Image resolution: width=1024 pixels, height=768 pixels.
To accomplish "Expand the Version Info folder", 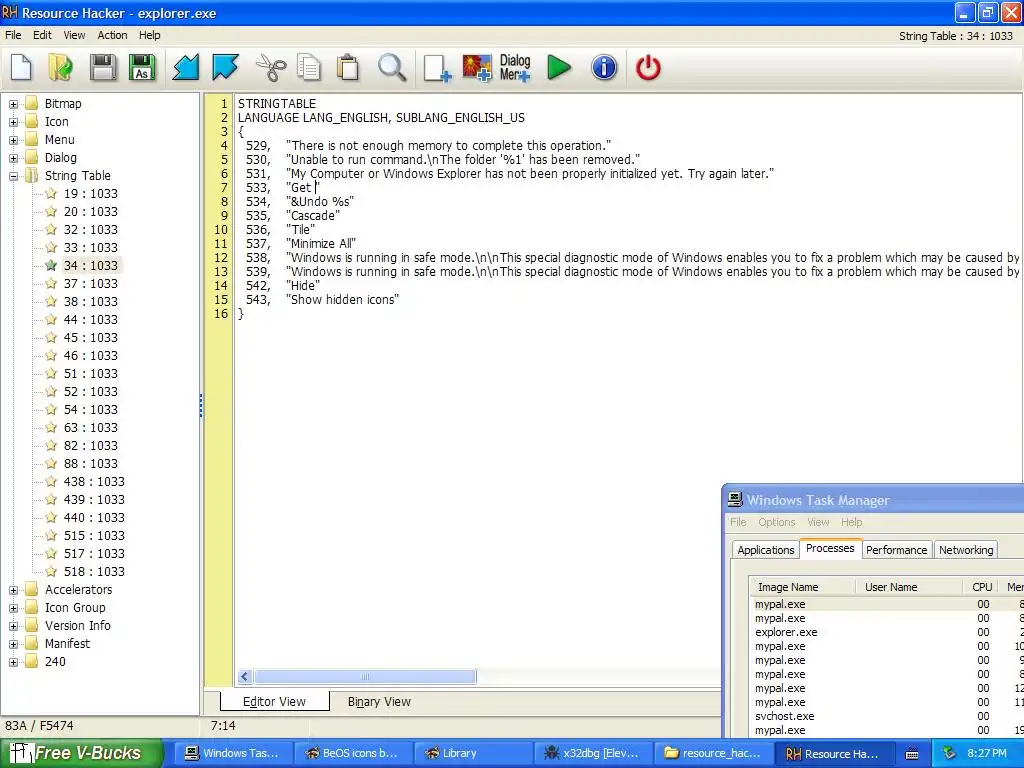I will point(13,626).
